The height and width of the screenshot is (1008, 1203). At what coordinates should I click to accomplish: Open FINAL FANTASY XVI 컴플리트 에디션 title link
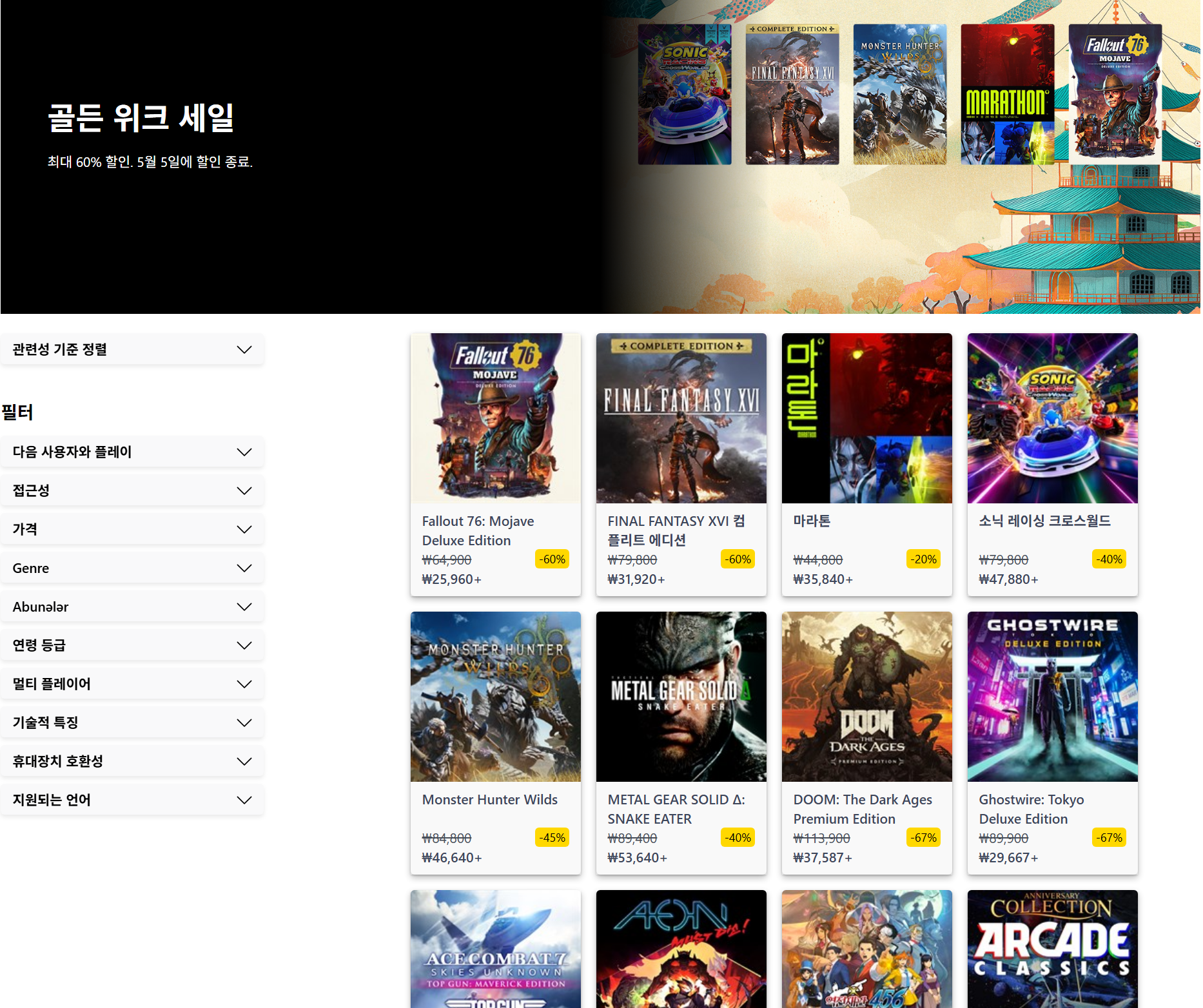pyautogui.click(x=676, y=530)
